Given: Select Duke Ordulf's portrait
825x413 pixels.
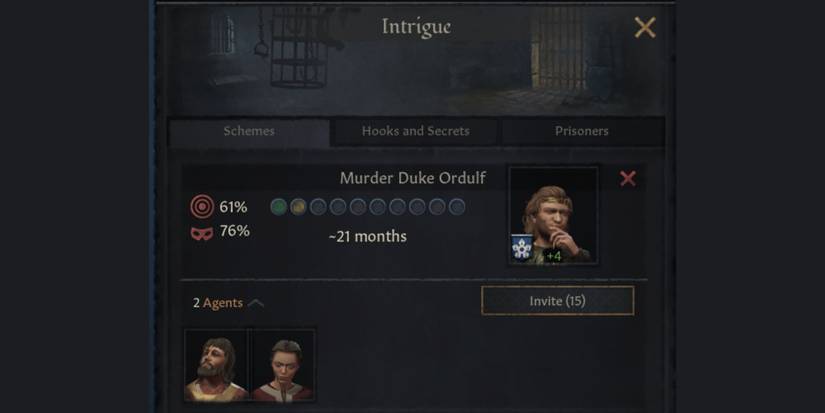Looking at the screenshot, I should 554,215.
